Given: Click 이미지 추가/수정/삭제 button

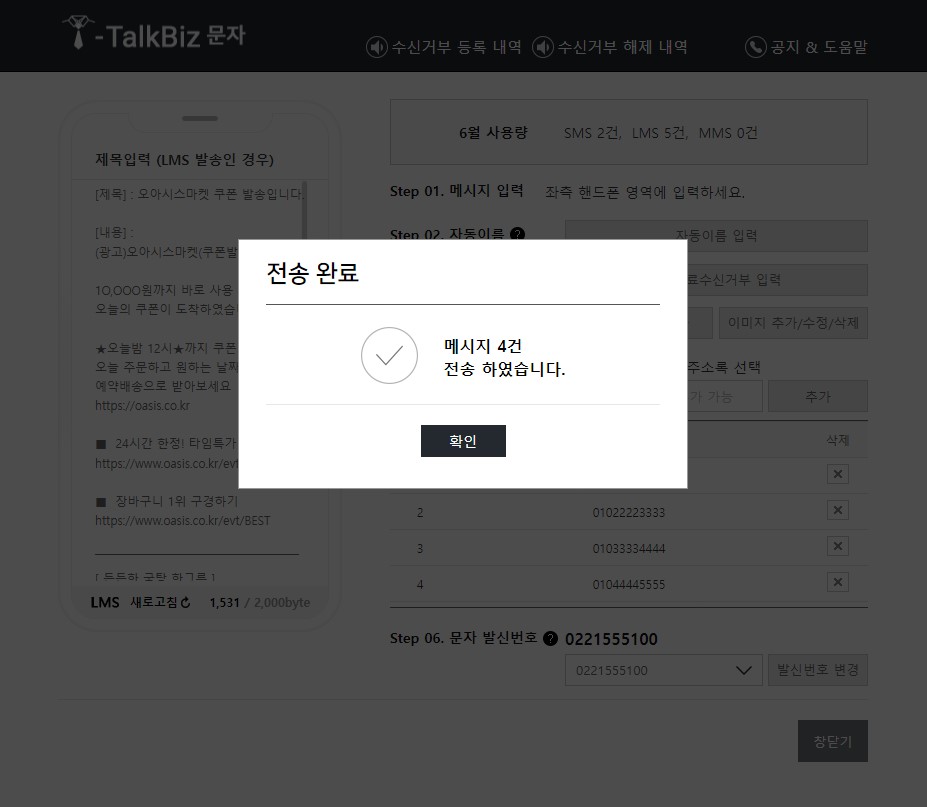Looking at the screenshot, I should tap(793, 323).
